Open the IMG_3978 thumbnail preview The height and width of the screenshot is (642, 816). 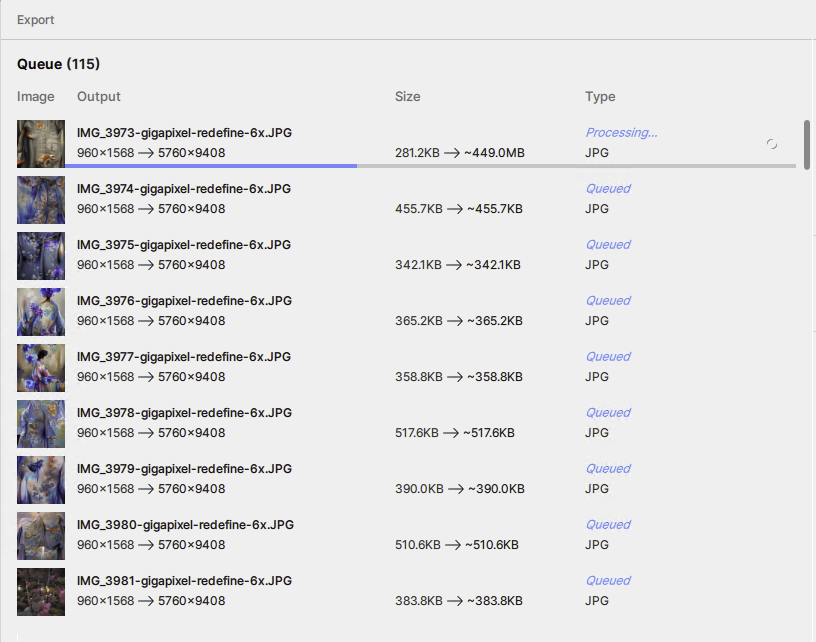41,424
